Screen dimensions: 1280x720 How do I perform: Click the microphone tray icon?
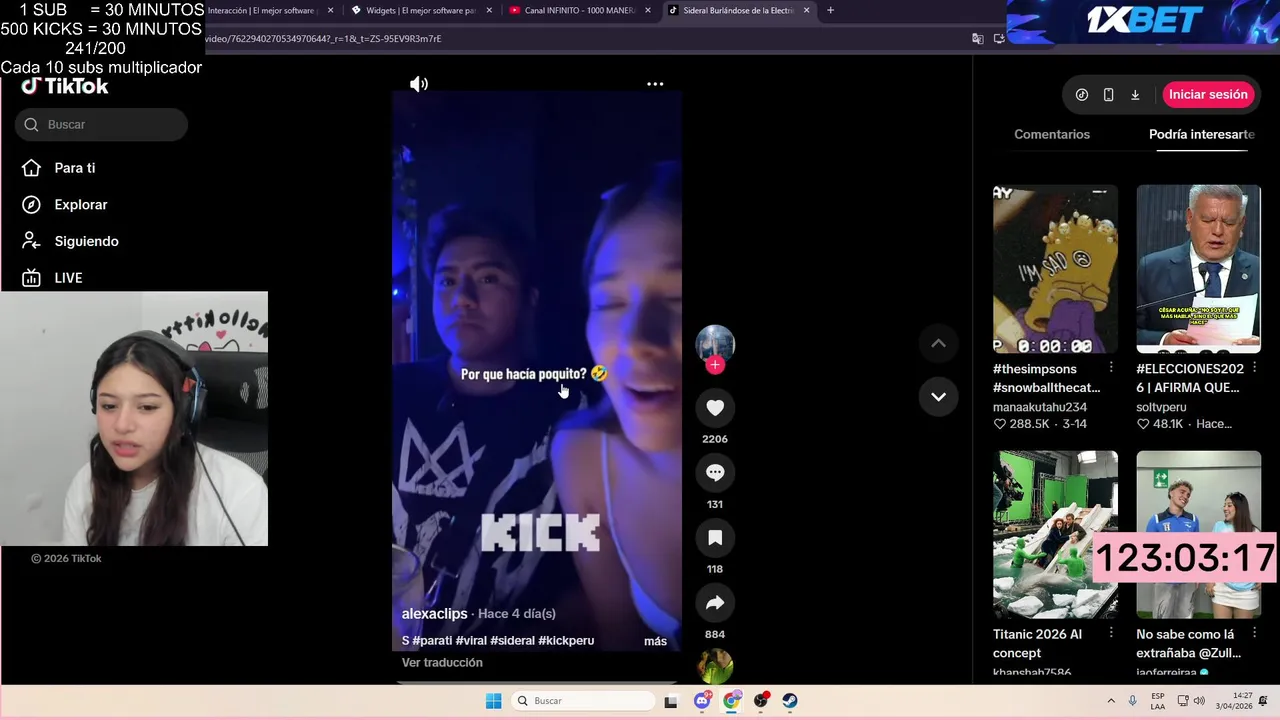click(x=1133, y=701)
